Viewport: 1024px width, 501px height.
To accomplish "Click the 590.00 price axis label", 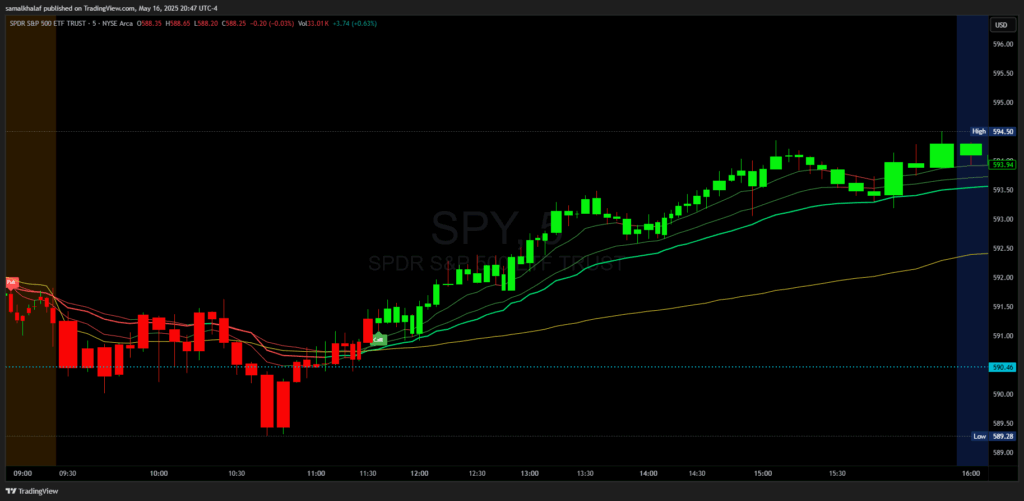I will (x=1002, y=395).
